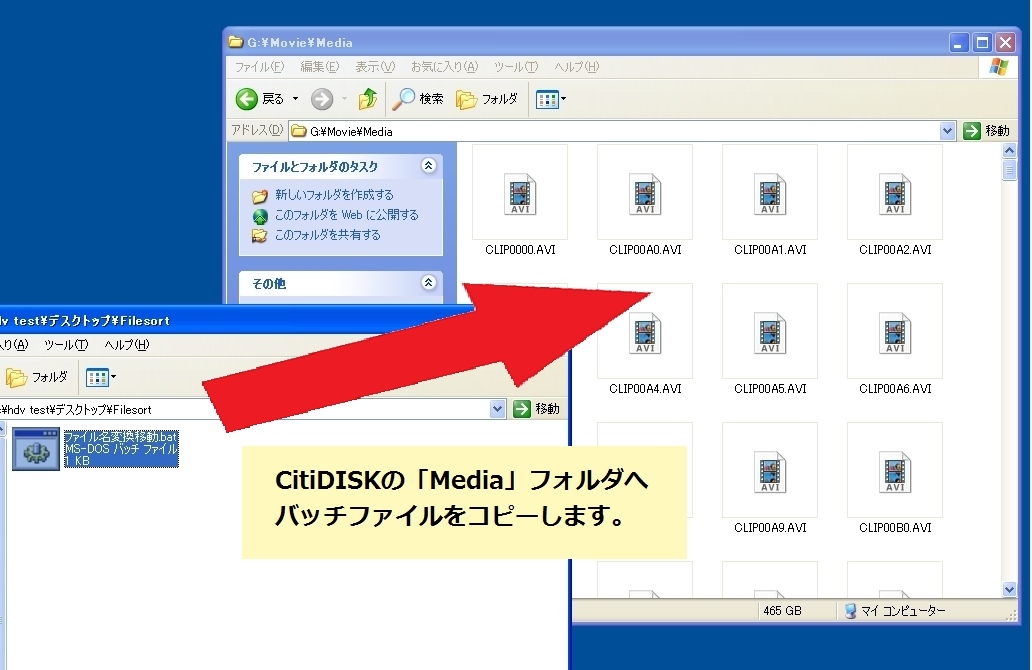Click the Windows flag logo in Media window

pos(998,67)
